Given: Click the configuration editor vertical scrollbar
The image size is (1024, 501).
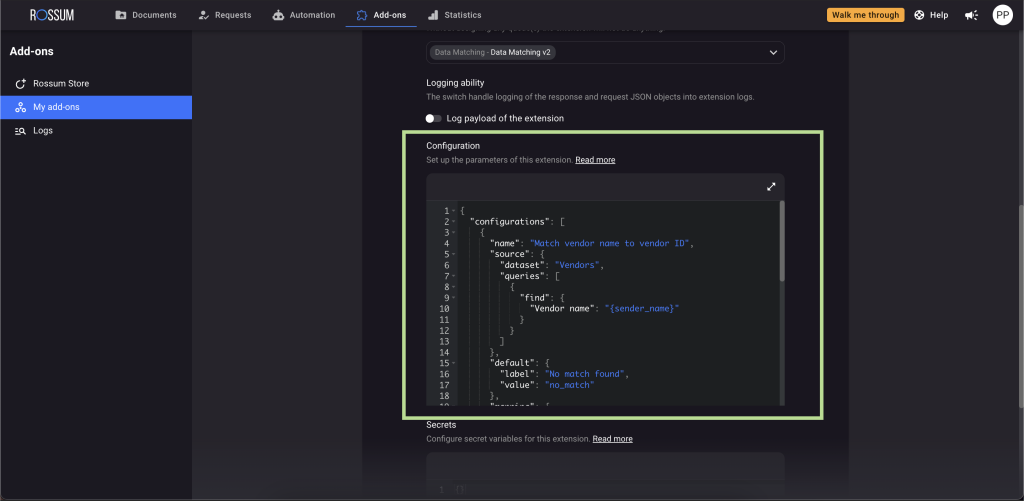Looking at the screenshot, I should click(x=782, y=241).
